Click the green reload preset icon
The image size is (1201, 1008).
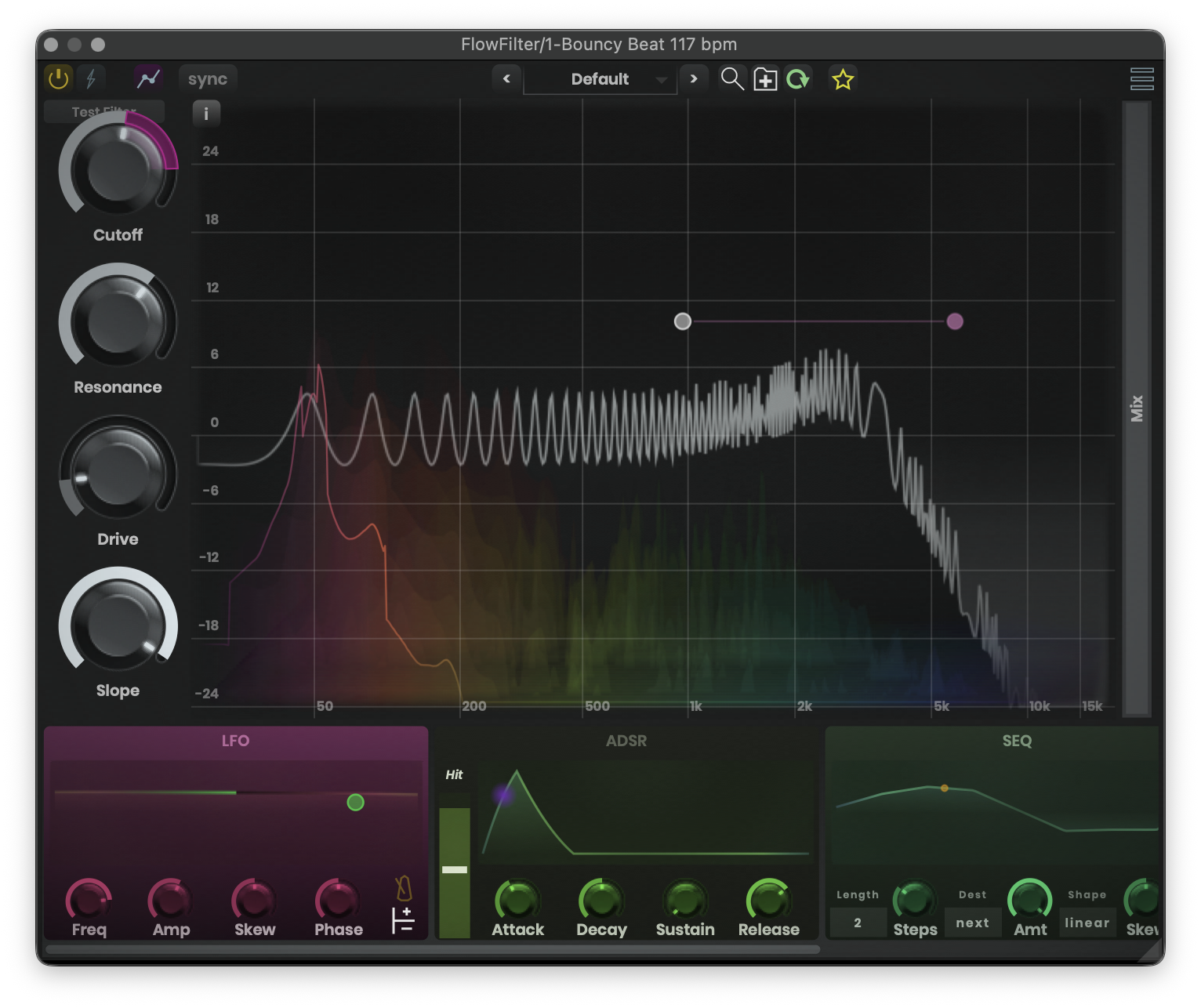(x=798, y=79)
